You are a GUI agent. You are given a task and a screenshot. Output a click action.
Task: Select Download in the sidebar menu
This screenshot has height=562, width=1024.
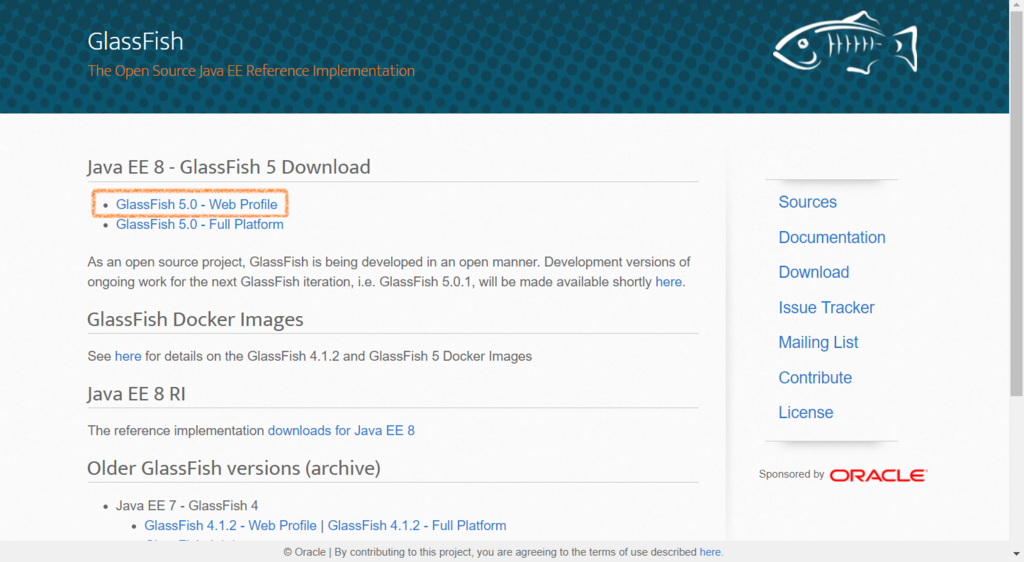[814, 272]
